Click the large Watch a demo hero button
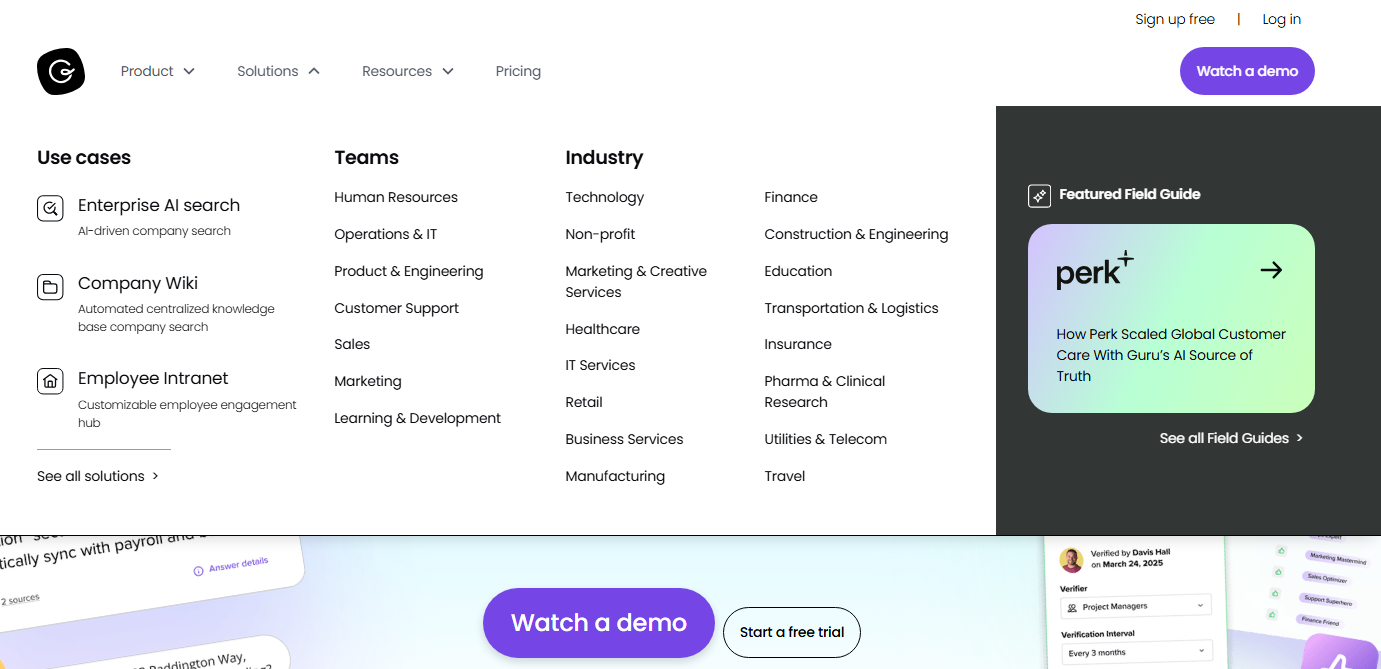1381x669 pixels. 599,623
